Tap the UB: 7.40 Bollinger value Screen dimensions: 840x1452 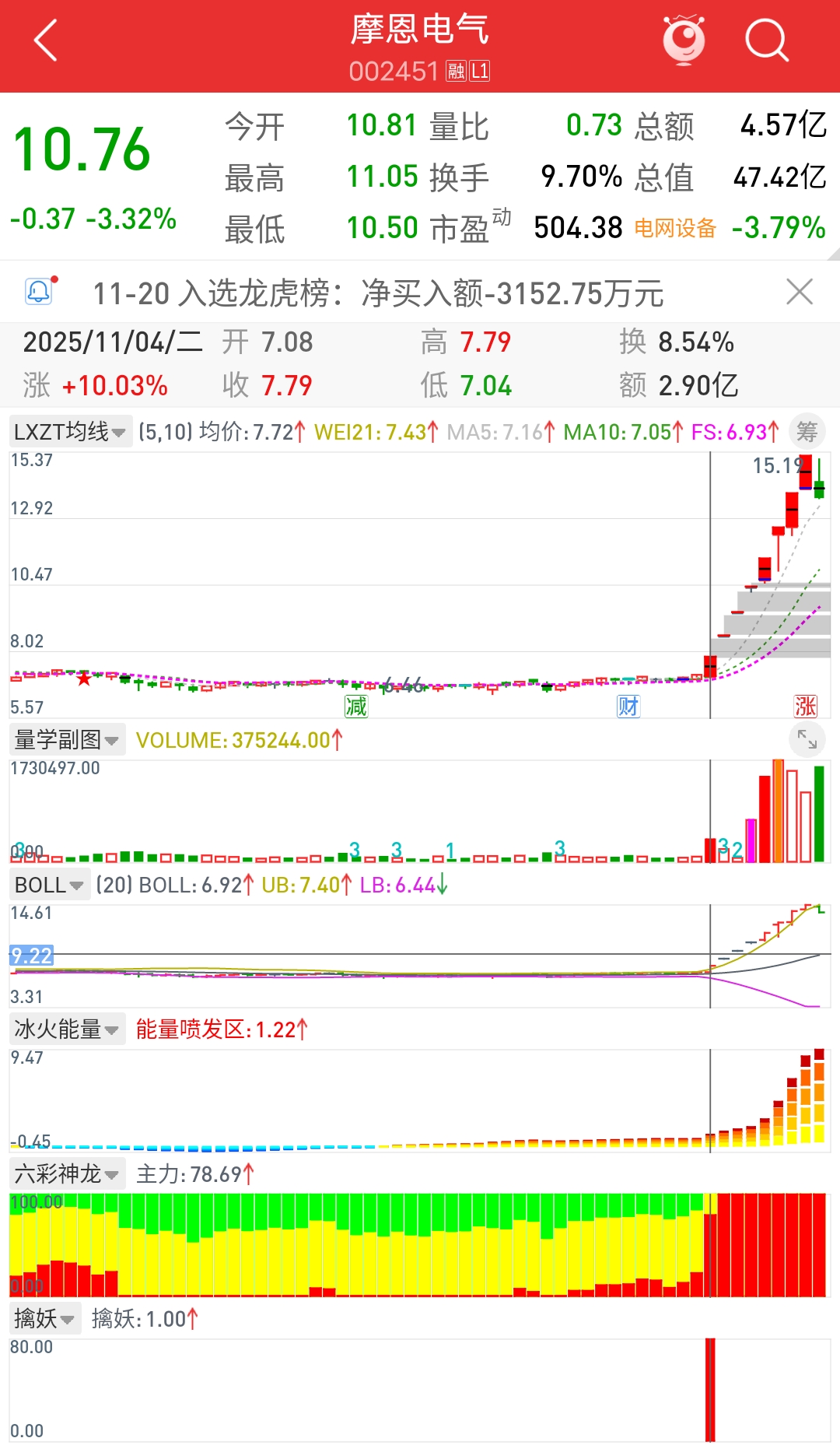point(306,885)
